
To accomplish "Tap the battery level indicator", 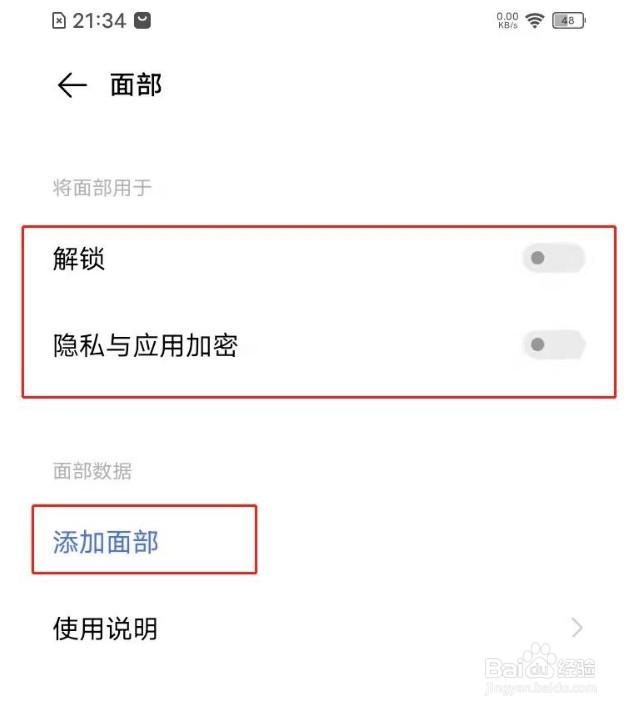I will 569,21.
